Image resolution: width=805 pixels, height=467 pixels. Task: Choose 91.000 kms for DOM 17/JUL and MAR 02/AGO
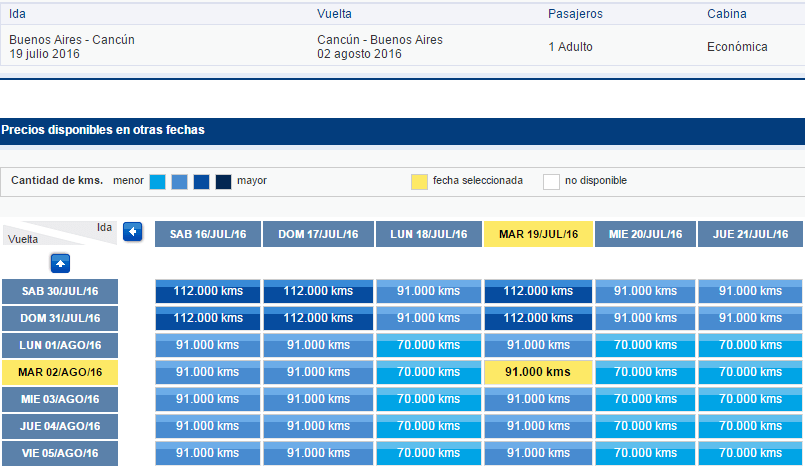tap(318, 372)
